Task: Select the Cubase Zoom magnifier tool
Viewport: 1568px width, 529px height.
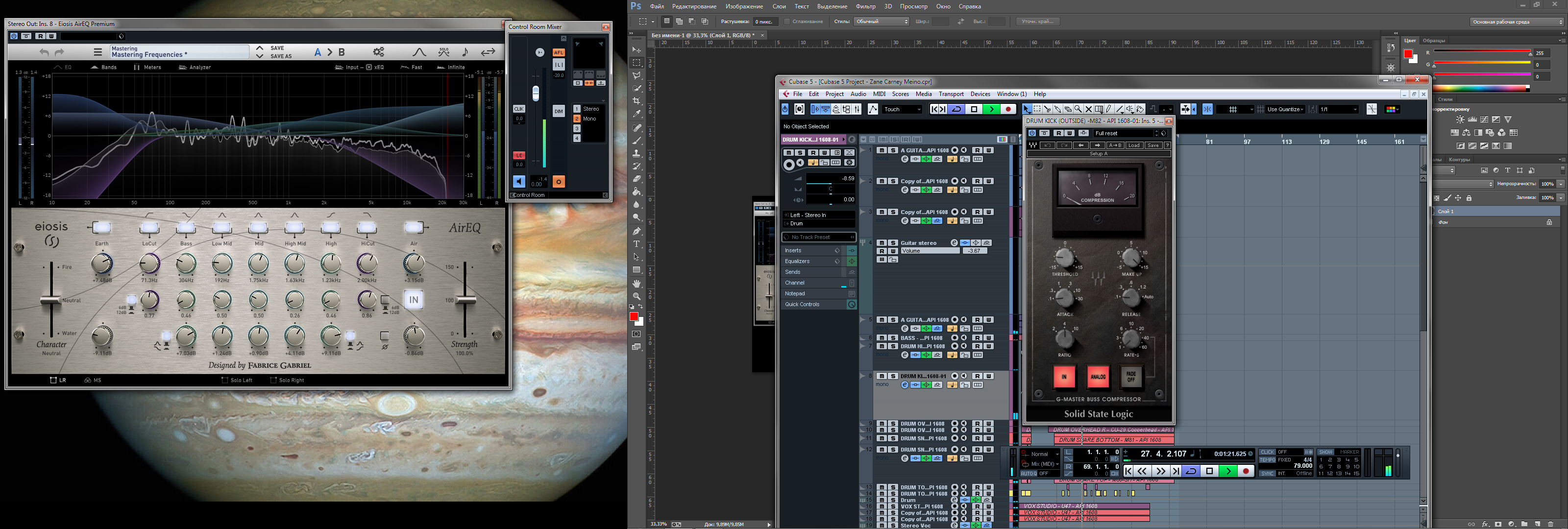Action: 1078,109
